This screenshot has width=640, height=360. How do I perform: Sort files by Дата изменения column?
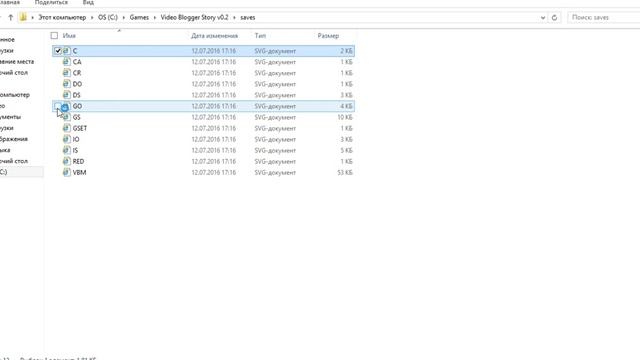tap(215, 36)
